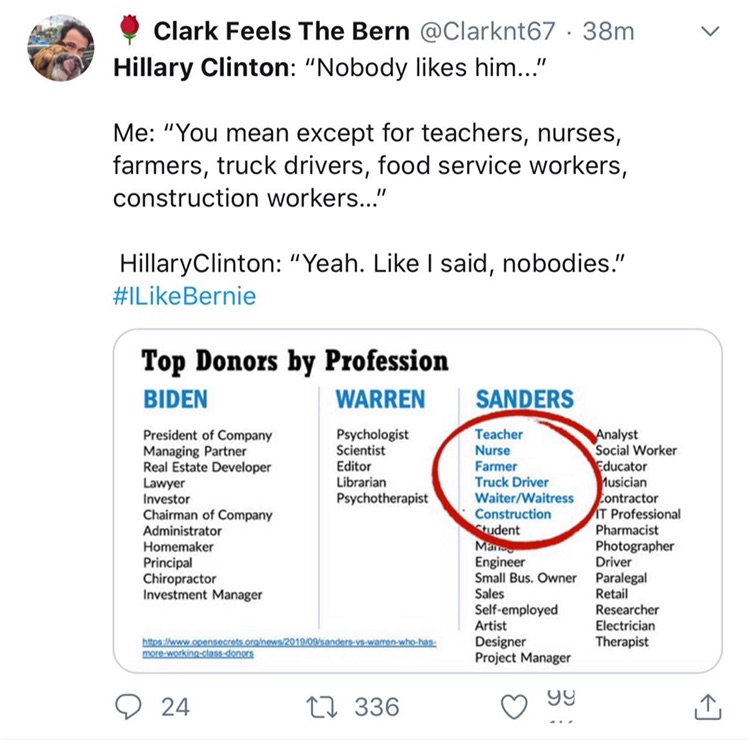Tap the share upload arrow icon
Screen dimensions: 750x740
[706, 707]
